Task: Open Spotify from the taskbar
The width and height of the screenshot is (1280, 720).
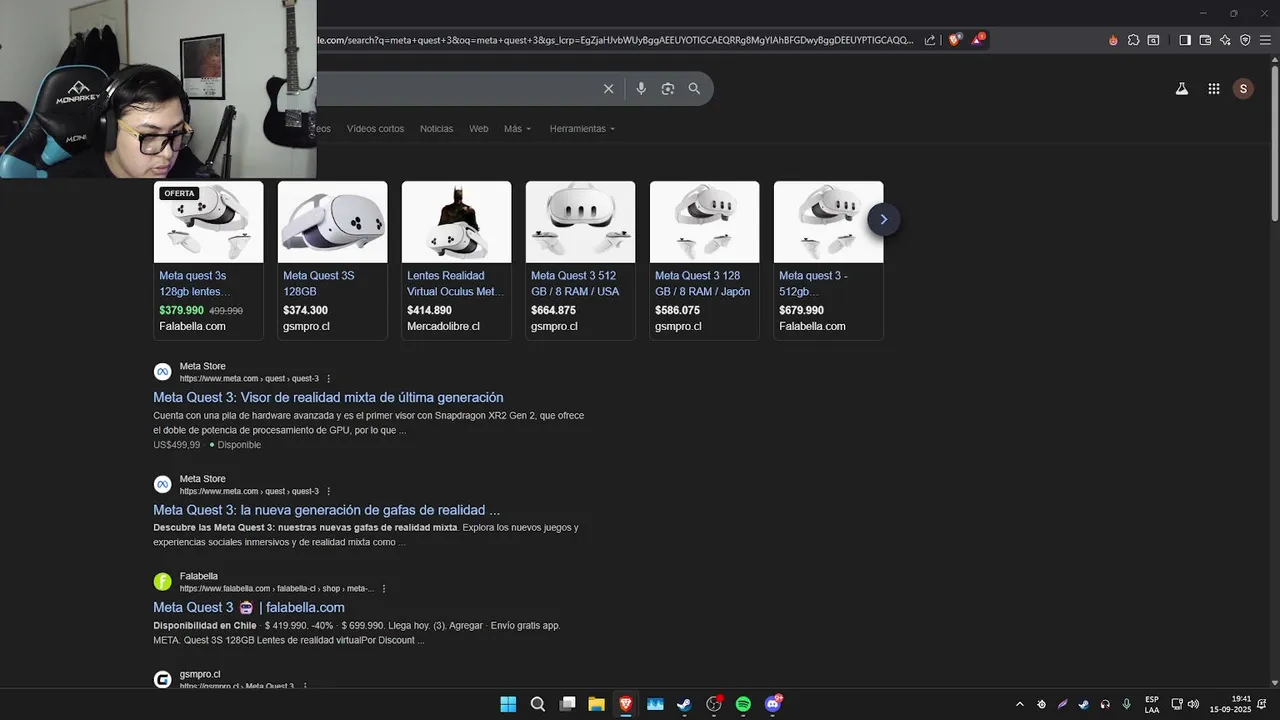Action: pyautogui.click(x=743, y=704)
